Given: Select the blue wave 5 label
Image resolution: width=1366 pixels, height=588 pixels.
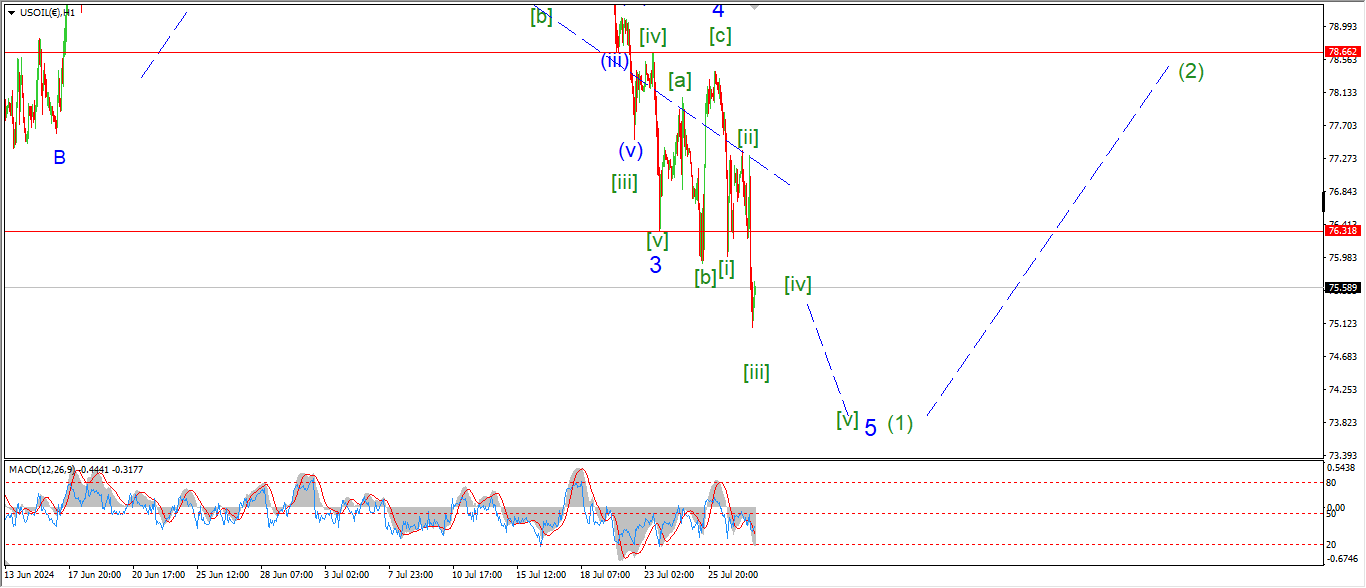Looking at the screenshot, I should pyautogui.click(x=870, y=428).
